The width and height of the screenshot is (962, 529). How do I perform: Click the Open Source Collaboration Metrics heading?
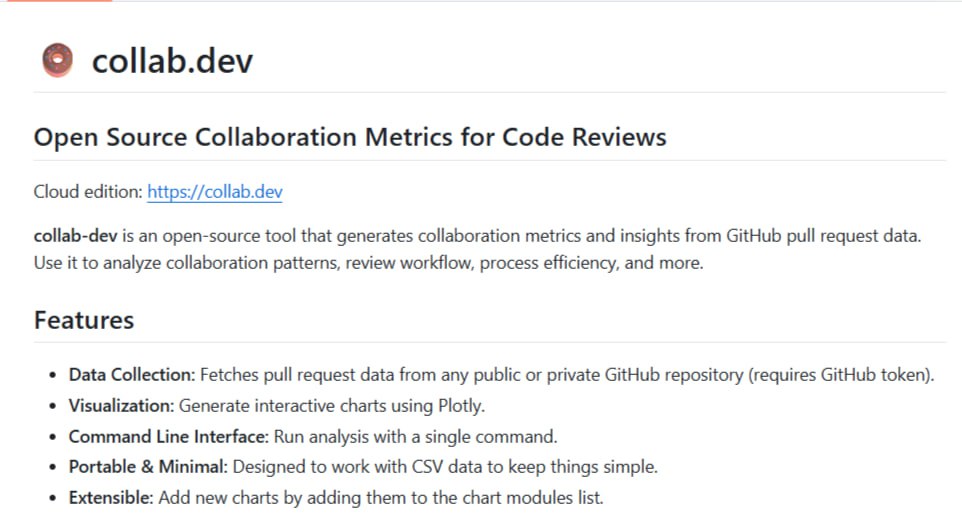pyautogui.click(x=350, y=137)
